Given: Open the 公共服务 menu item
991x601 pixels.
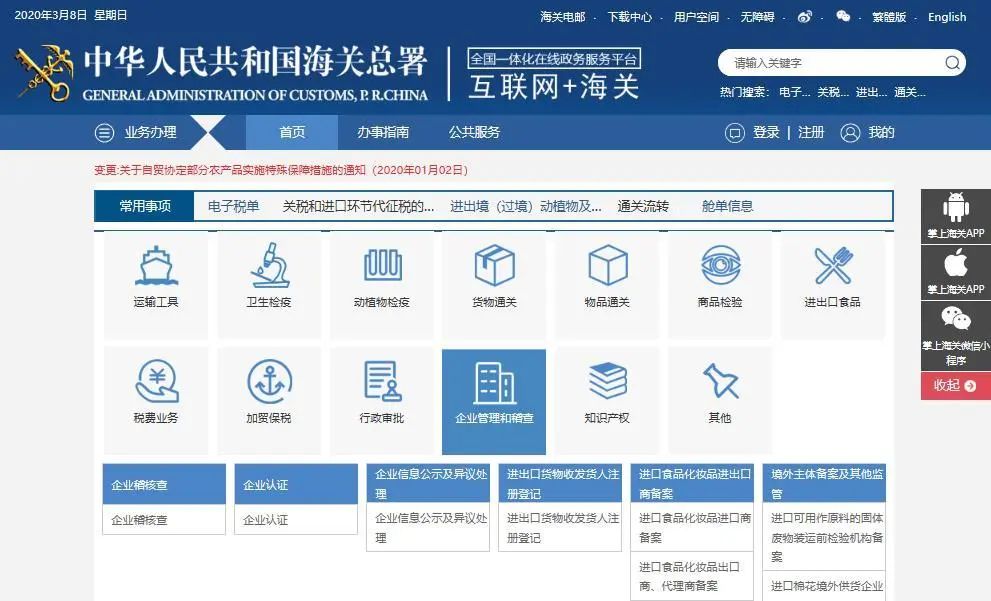Looking at the screenshot, I should (474, 132).
